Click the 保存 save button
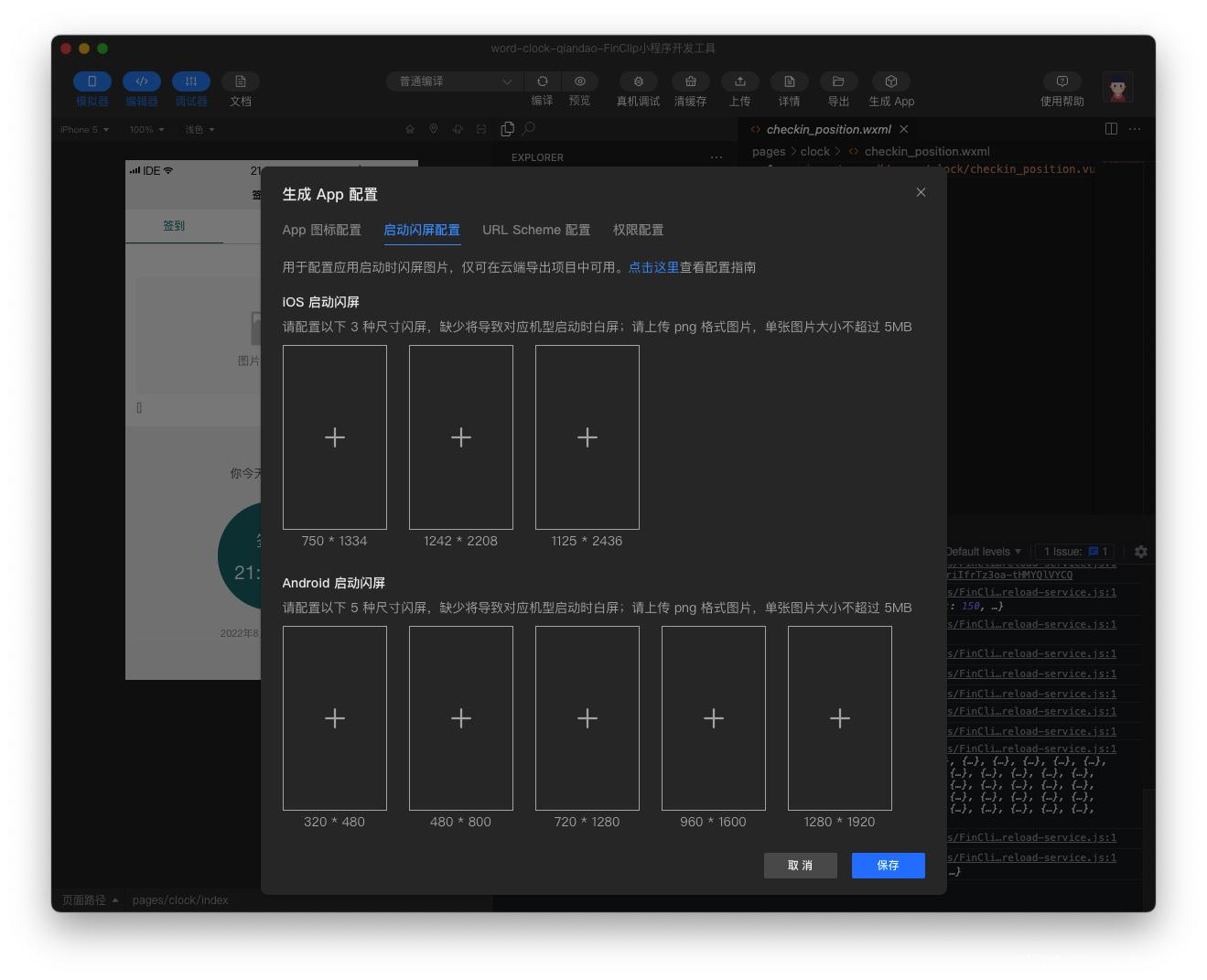 point(888,866)
